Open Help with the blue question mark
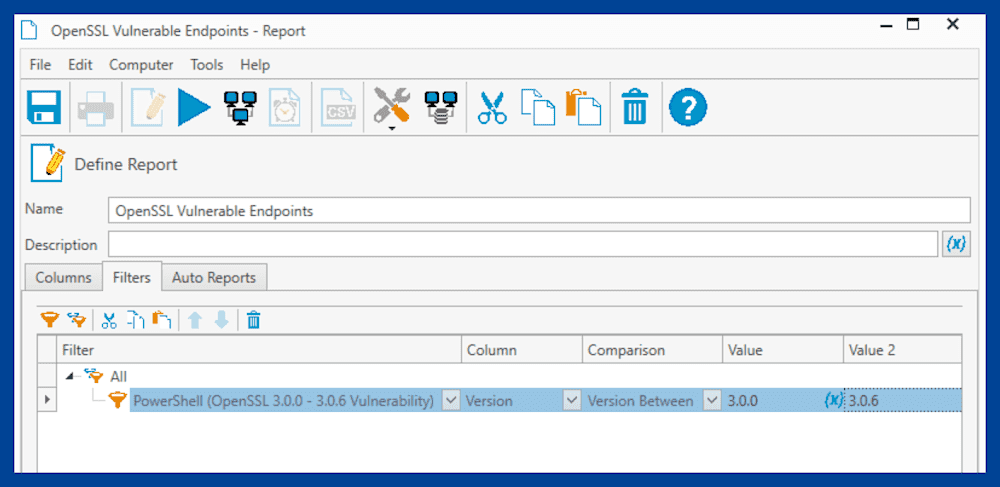This screenshot has width=1000, height=487. (688, 107)
